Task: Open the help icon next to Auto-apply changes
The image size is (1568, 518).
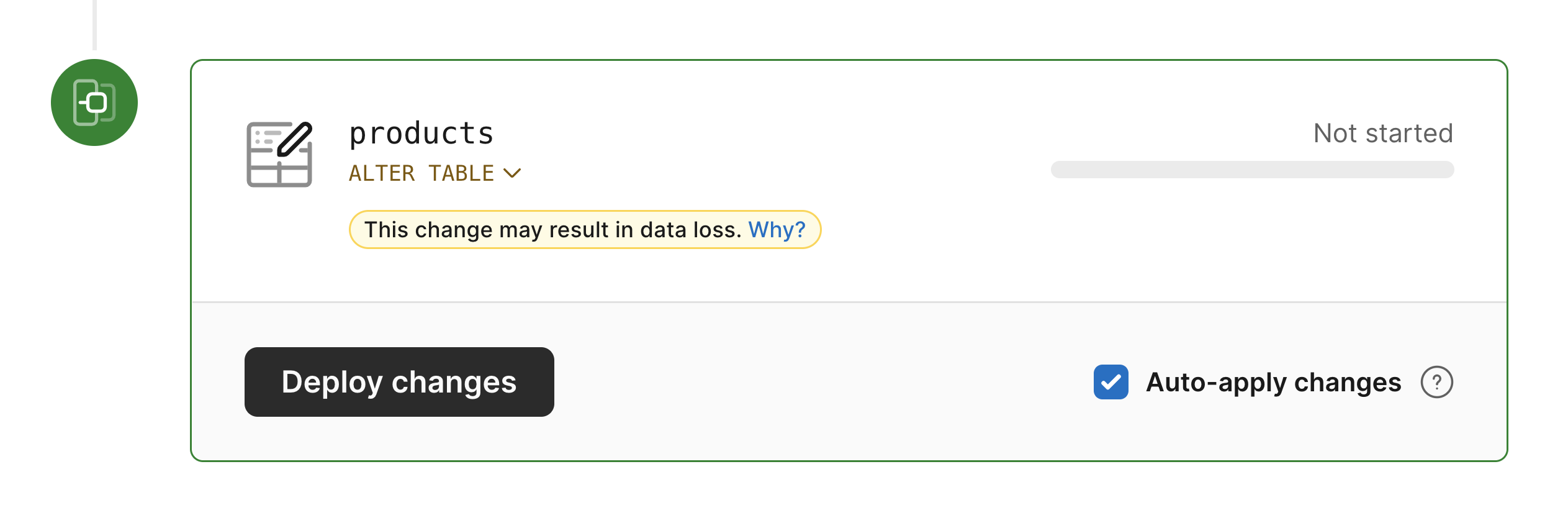Action: tap(1438, 383)
